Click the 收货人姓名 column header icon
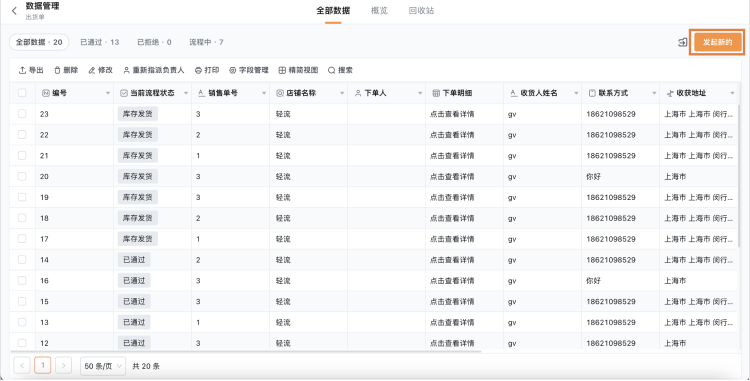This screenshot has width=750, height=381. click(x=514, y=93)
